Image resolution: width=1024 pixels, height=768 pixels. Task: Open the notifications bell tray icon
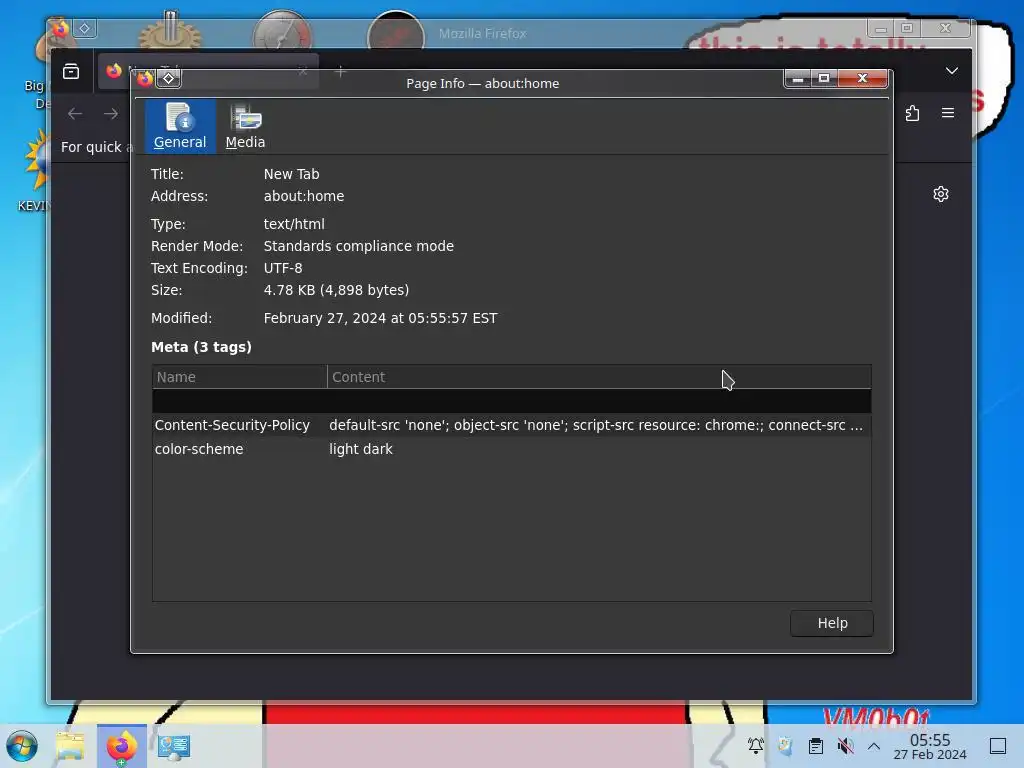click(756, 745)
